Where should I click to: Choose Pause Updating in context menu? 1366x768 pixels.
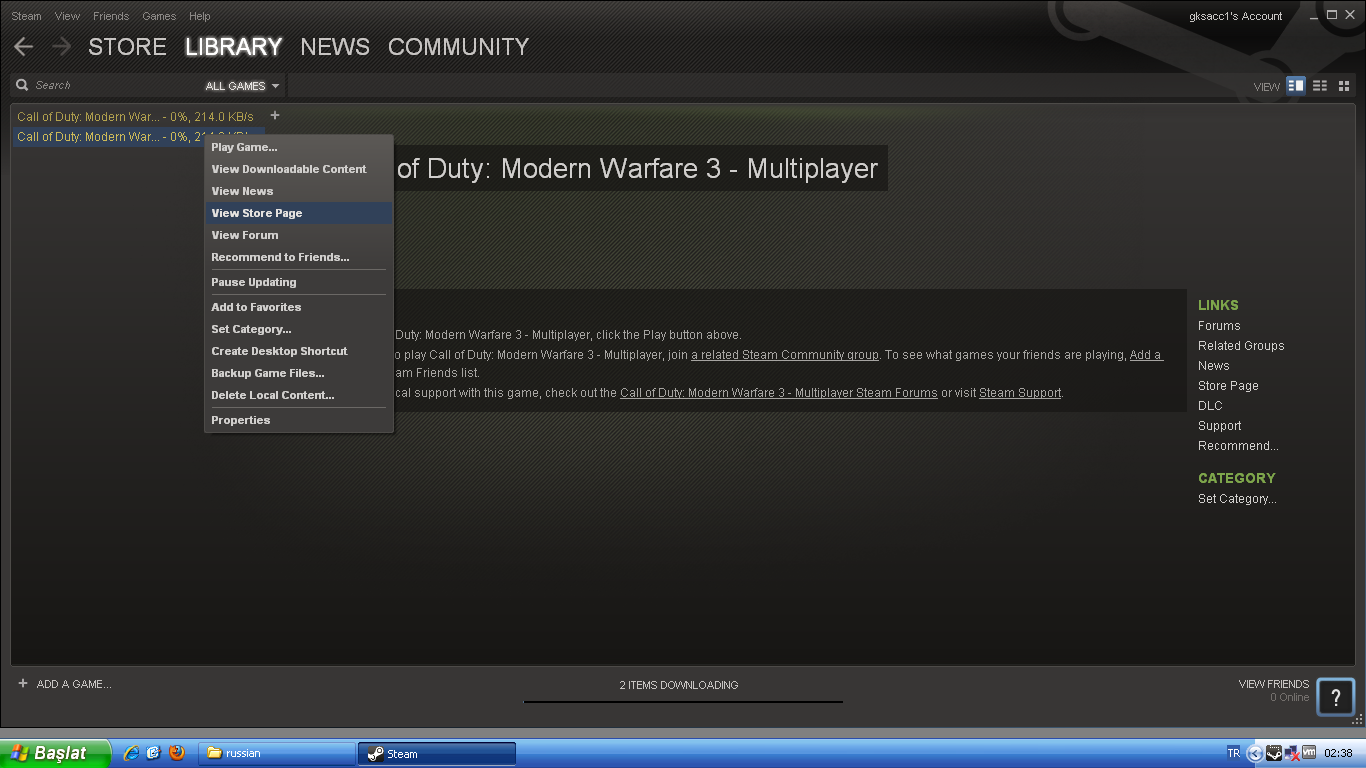[298, 282]
